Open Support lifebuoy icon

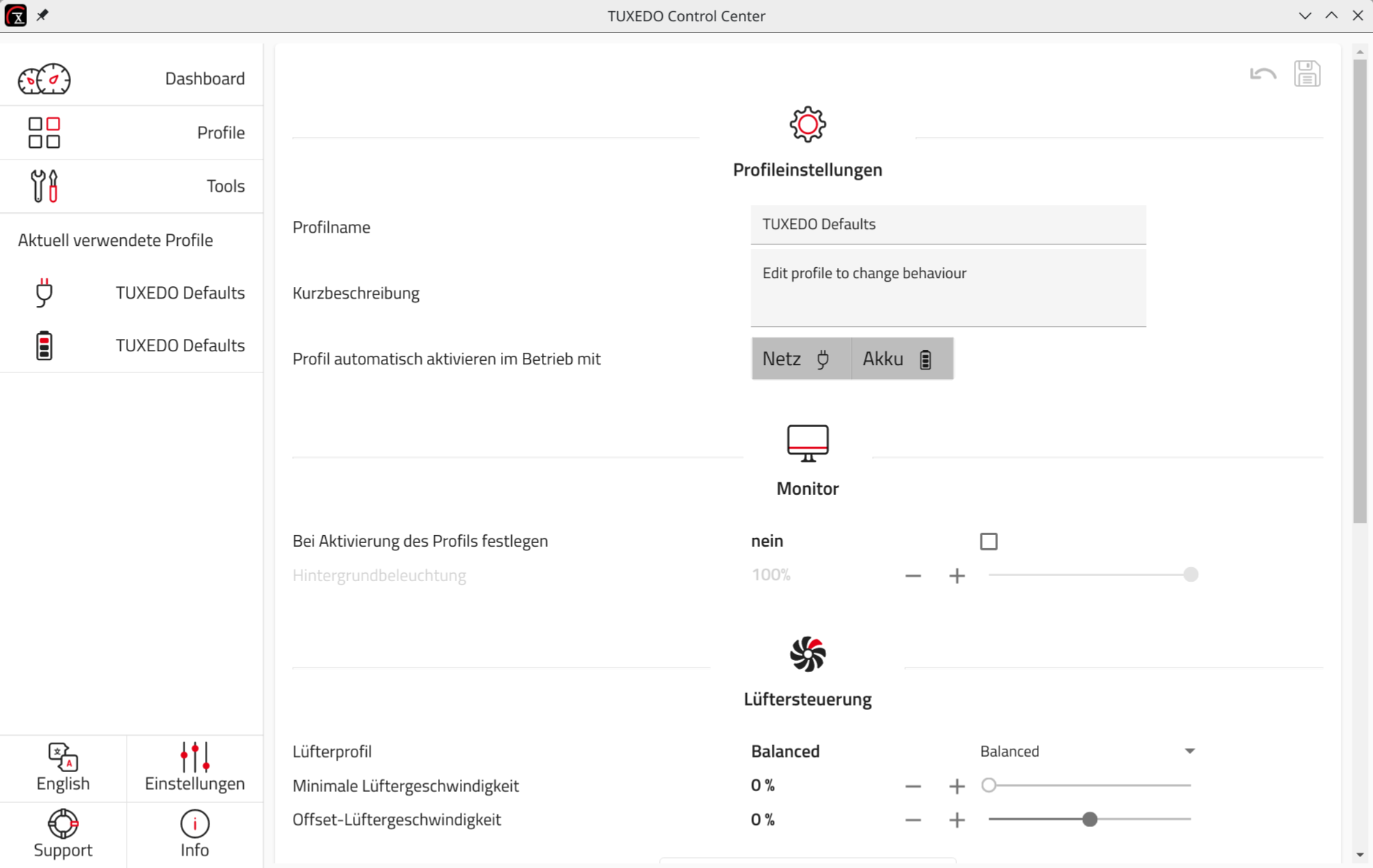pos(63,824)
